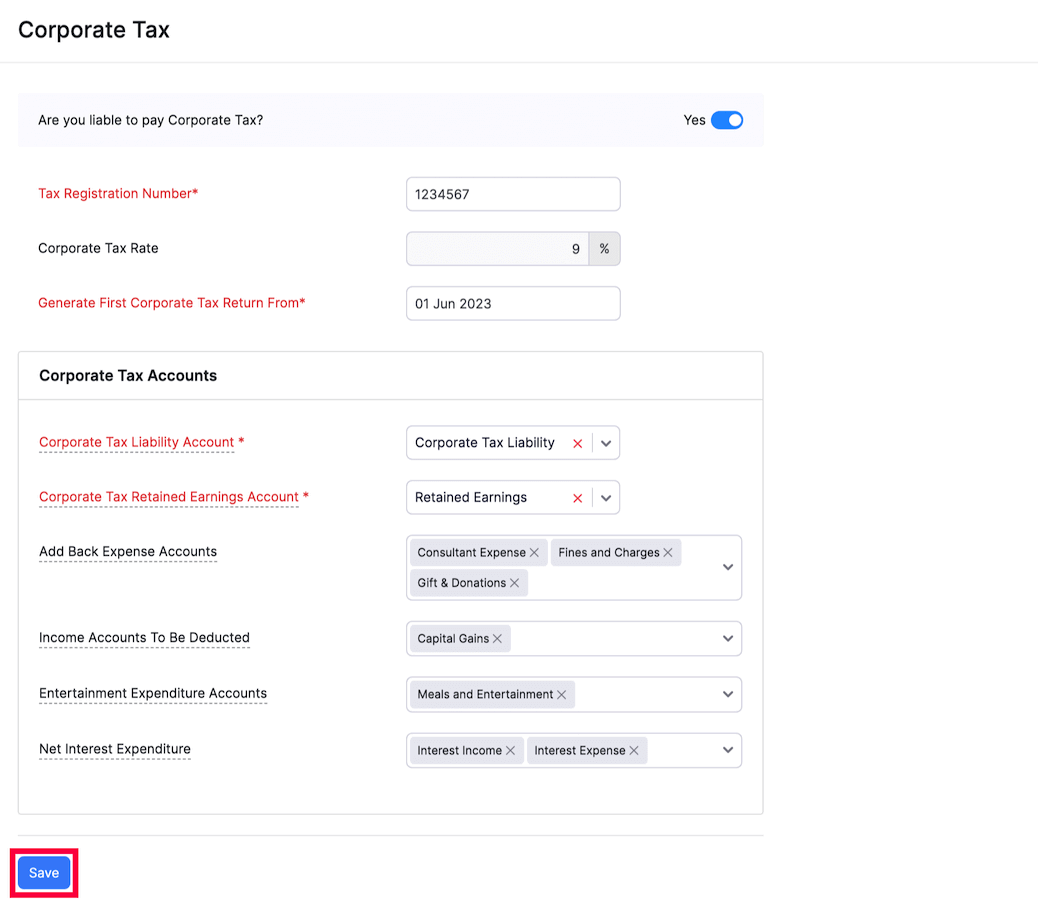Viewport: 1038px width, 910px height.
Task: Clear the Retained Earnings account selection
Action: pyautogui.click(x=577, y=497)
